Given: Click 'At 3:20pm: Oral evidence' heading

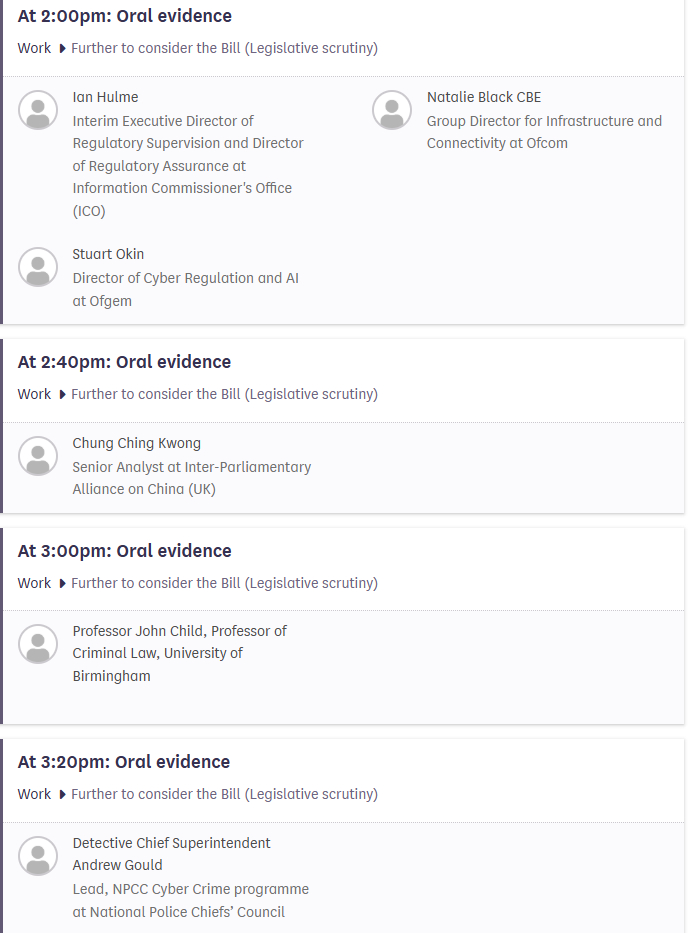Looking at the screenshot, I should point(124,762).
